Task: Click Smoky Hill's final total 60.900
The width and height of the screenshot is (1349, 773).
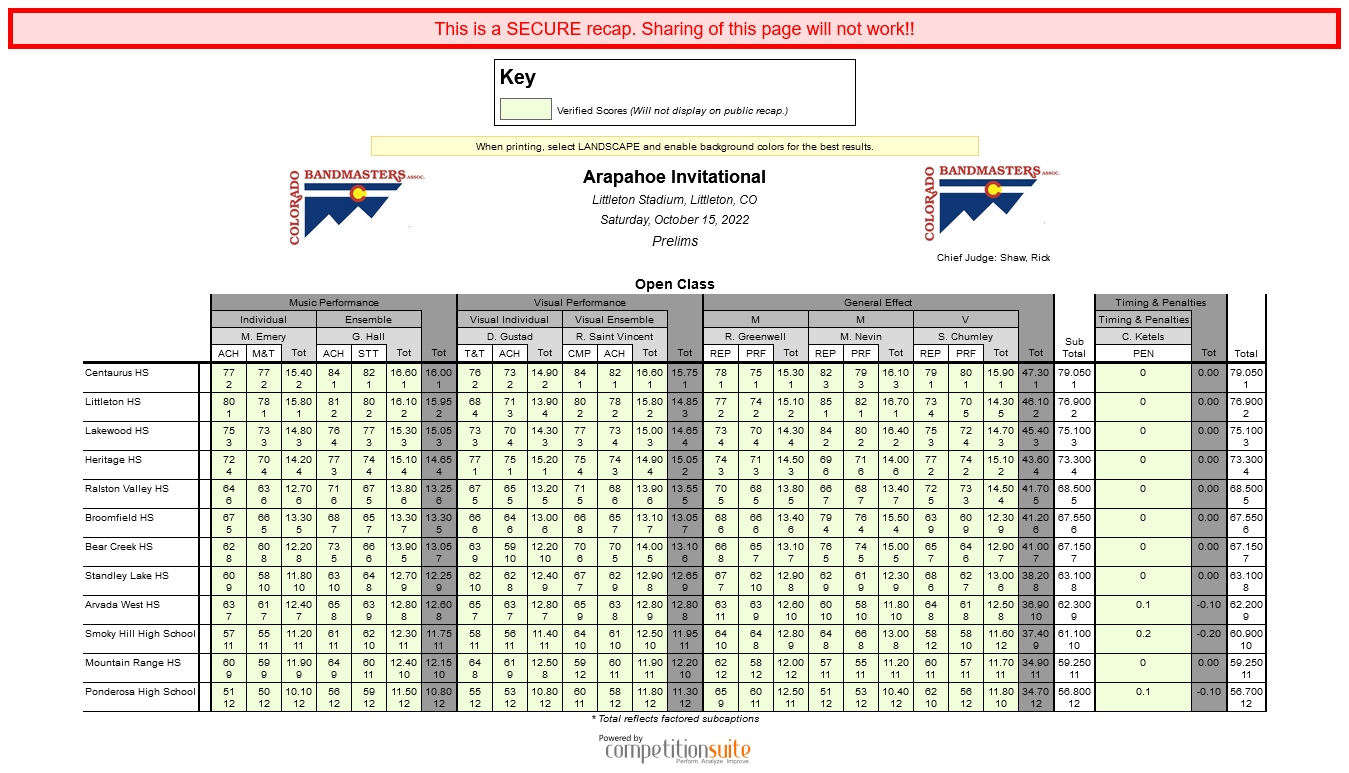Action: 1246,634
